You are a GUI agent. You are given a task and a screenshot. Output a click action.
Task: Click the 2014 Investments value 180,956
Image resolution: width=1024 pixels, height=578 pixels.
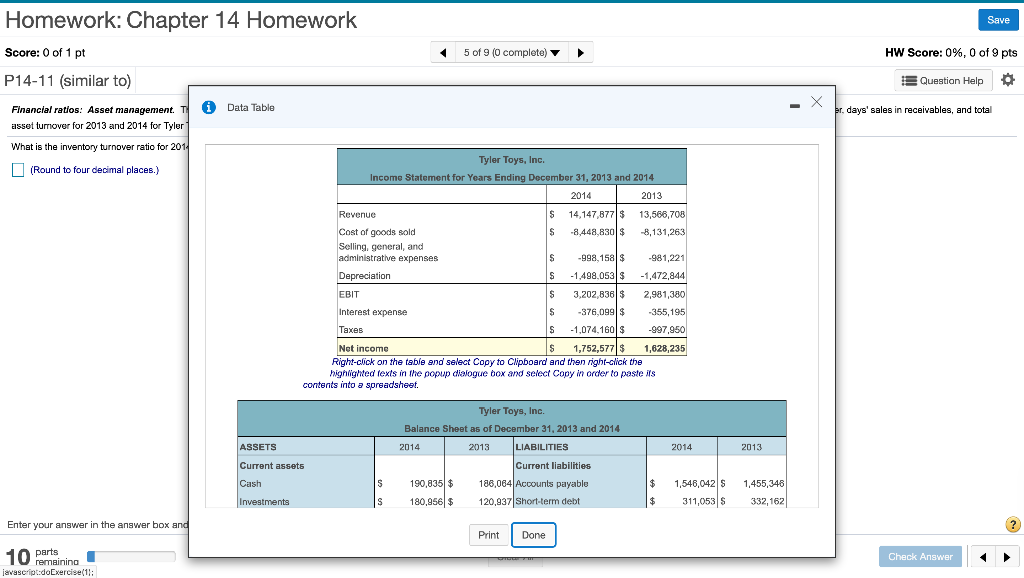(426, 502)
